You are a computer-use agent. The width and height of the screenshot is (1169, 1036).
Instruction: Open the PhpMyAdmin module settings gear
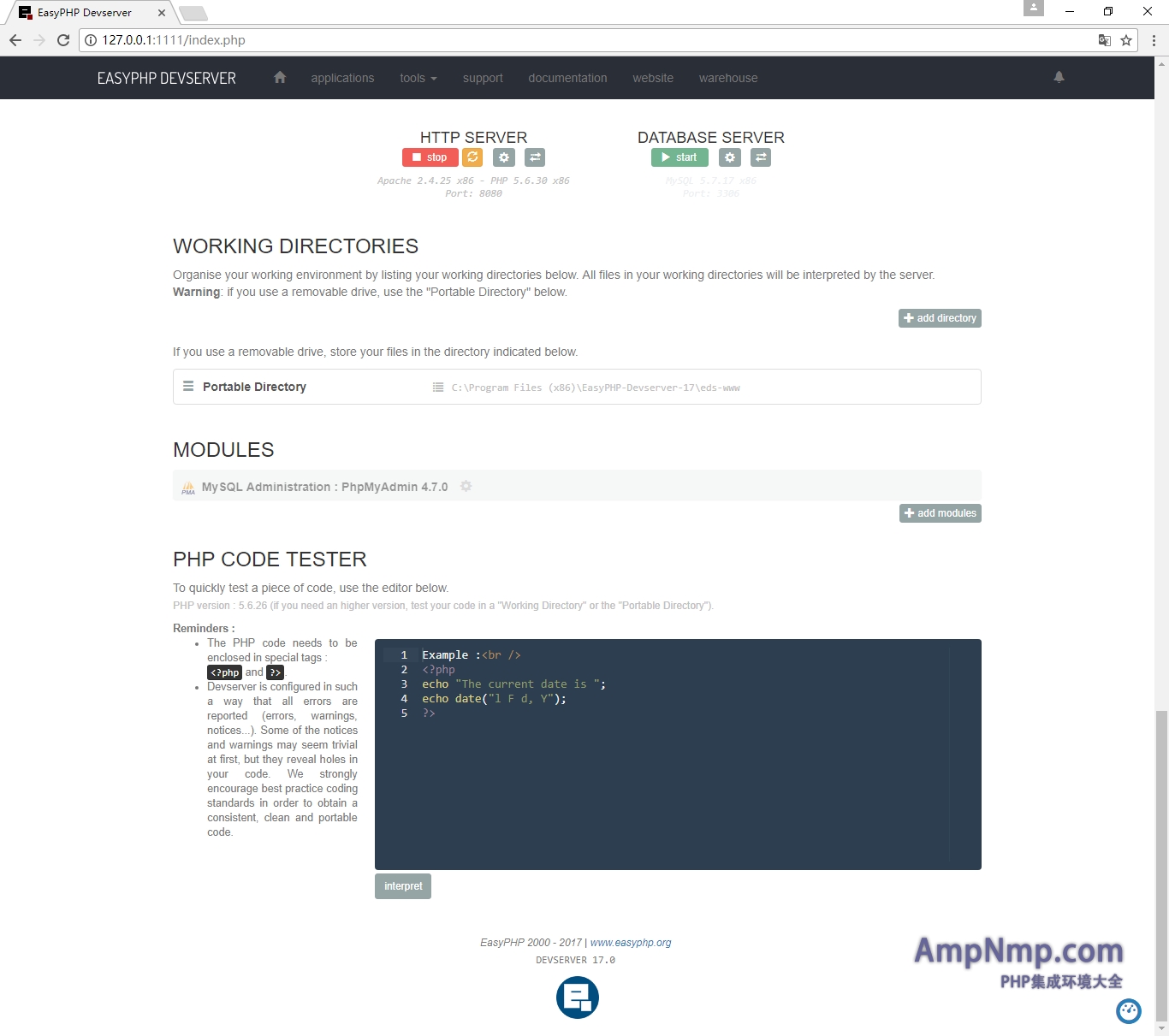pyautogui.click(x=466, y=486)
